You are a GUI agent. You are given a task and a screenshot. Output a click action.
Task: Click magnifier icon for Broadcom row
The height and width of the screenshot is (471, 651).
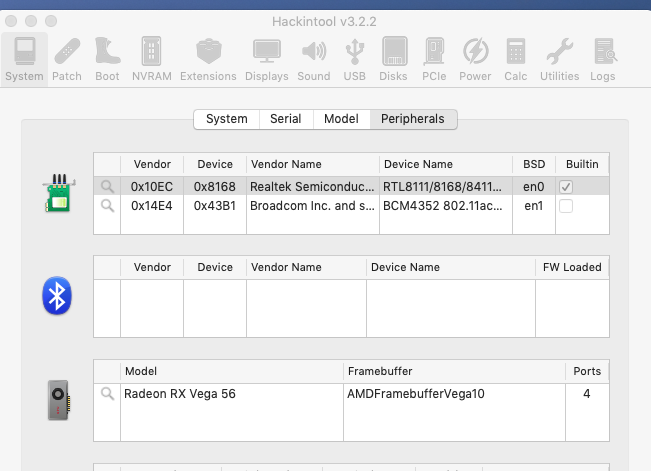108,206
